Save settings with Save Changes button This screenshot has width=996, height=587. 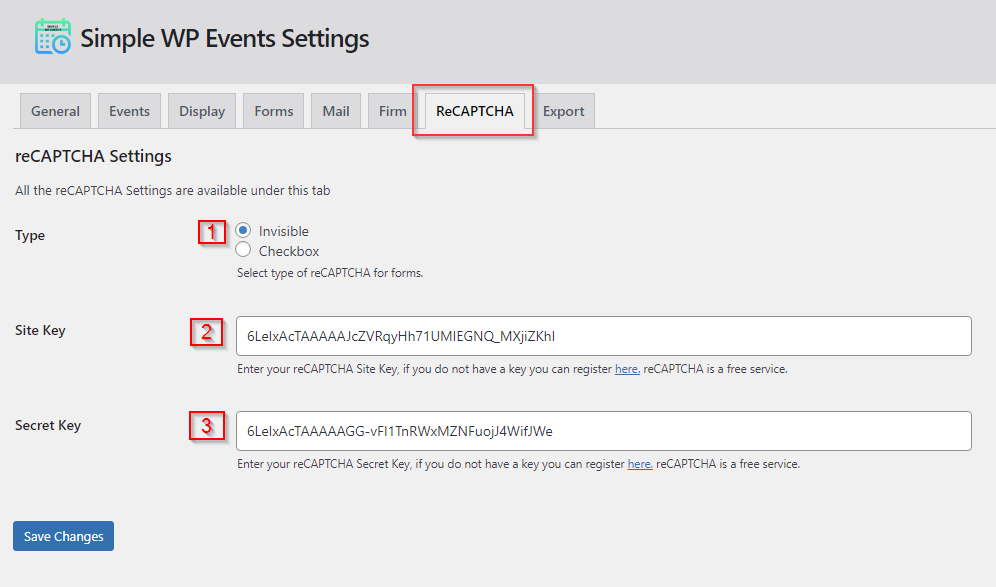[64, 536]
